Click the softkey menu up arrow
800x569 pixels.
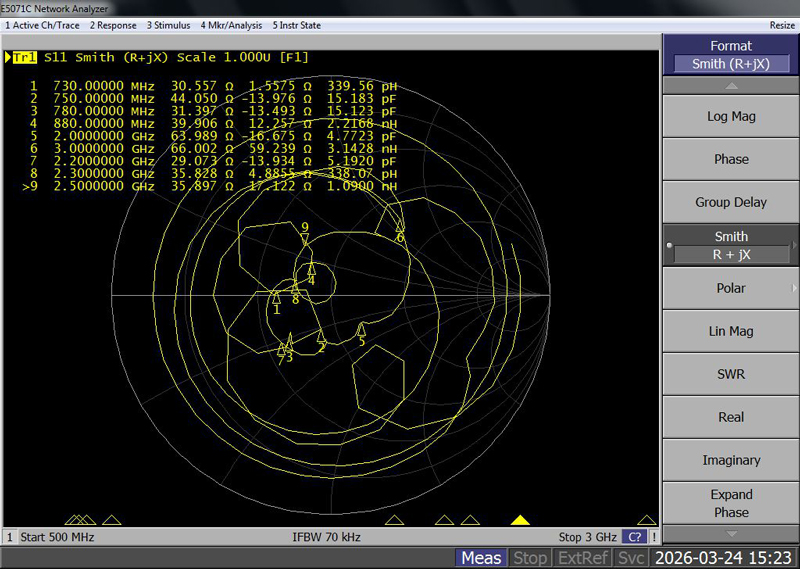[x=731, y=86]
